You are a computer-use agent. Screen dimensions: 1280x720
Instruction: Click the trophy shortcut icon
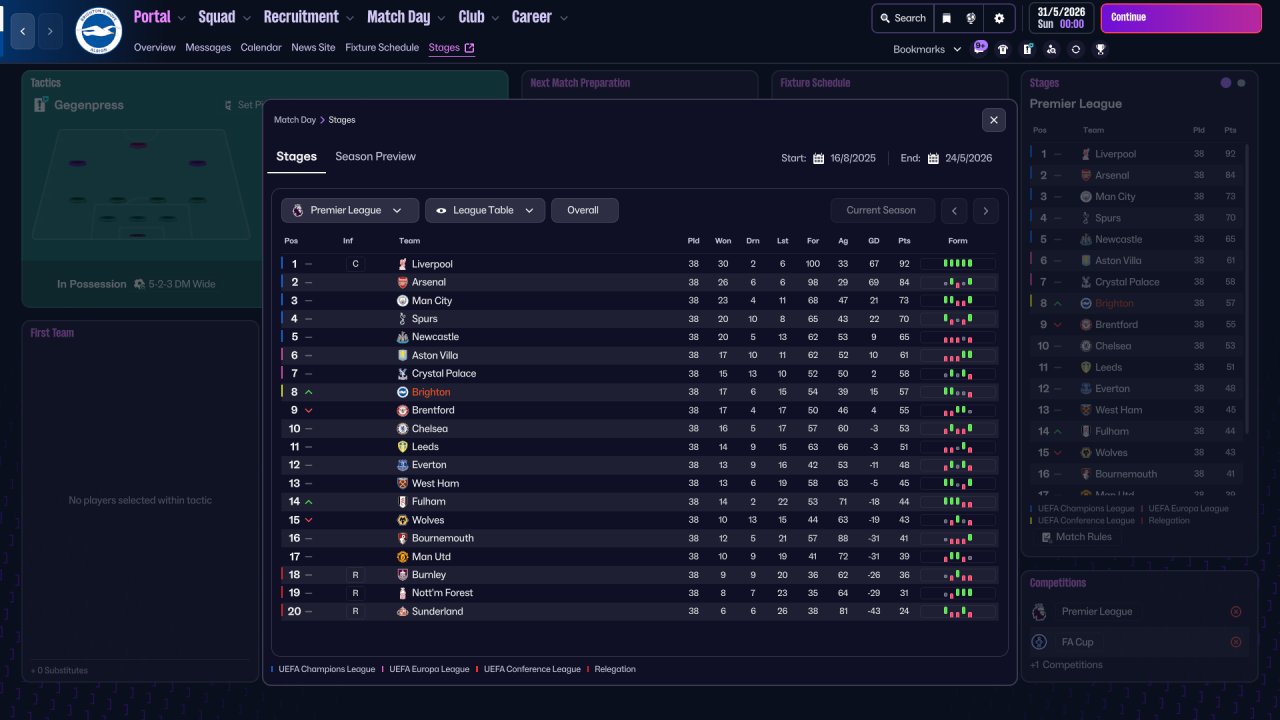coord(1100,49)
